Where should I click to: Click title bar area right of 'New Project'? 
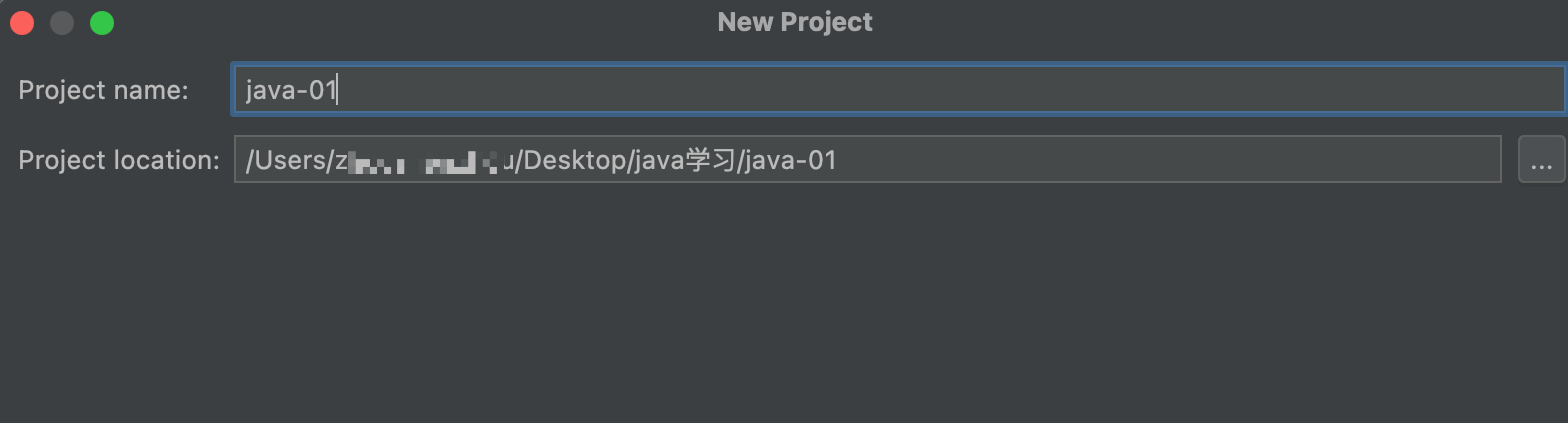coord(1218,22)
